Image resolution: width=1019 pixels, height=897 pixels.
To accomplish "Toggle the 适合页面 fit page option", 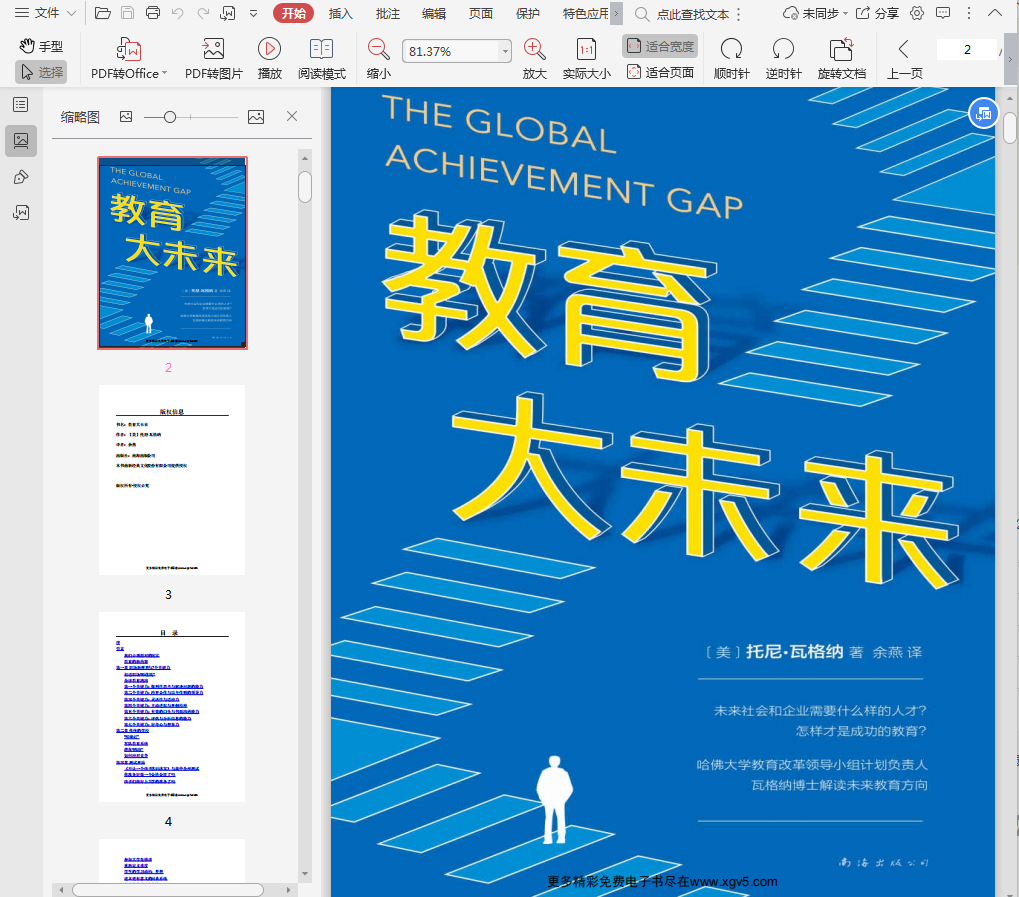I will 660,72.
